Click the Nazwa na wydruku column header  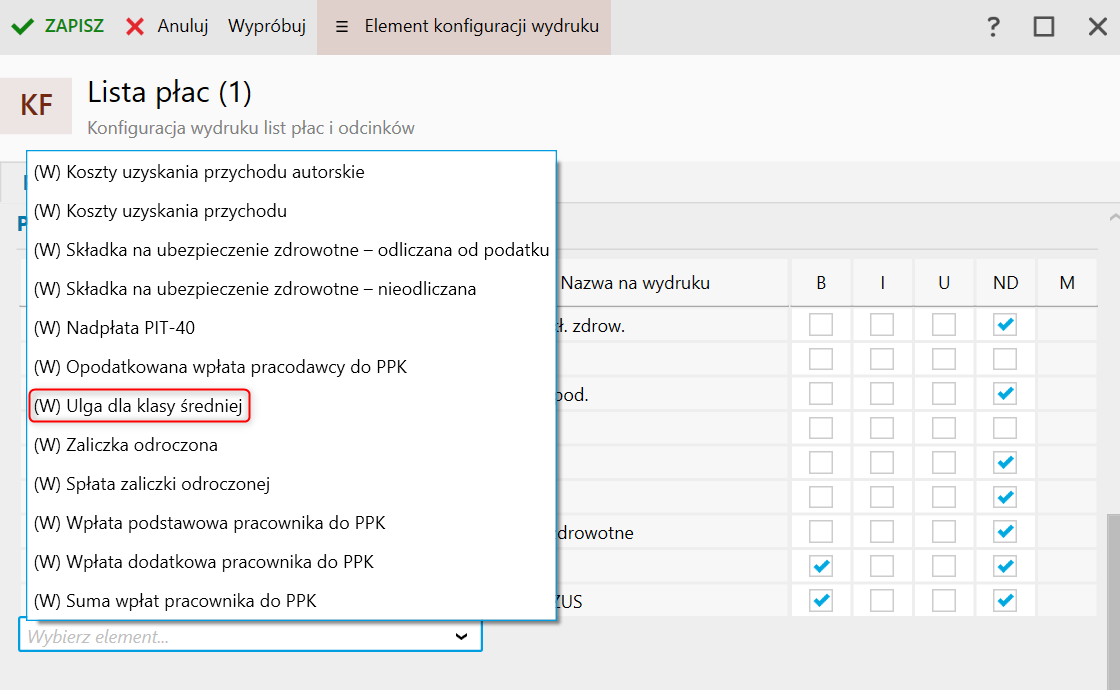[x=635, y=283]
